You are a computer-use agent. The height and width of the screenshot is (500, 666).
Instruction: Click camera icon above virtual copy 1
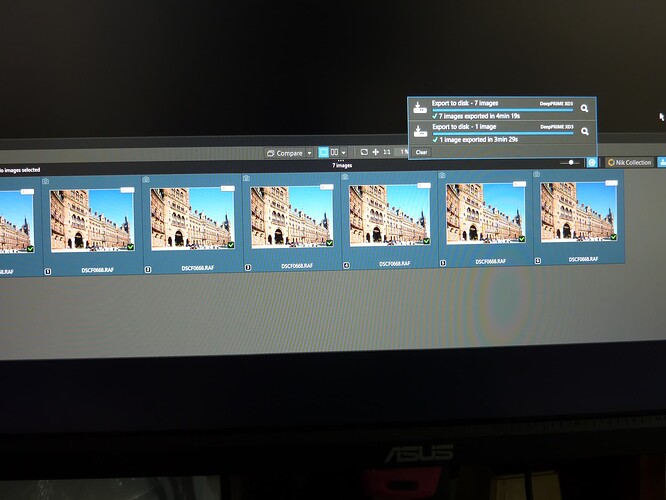tap(46, 181)
